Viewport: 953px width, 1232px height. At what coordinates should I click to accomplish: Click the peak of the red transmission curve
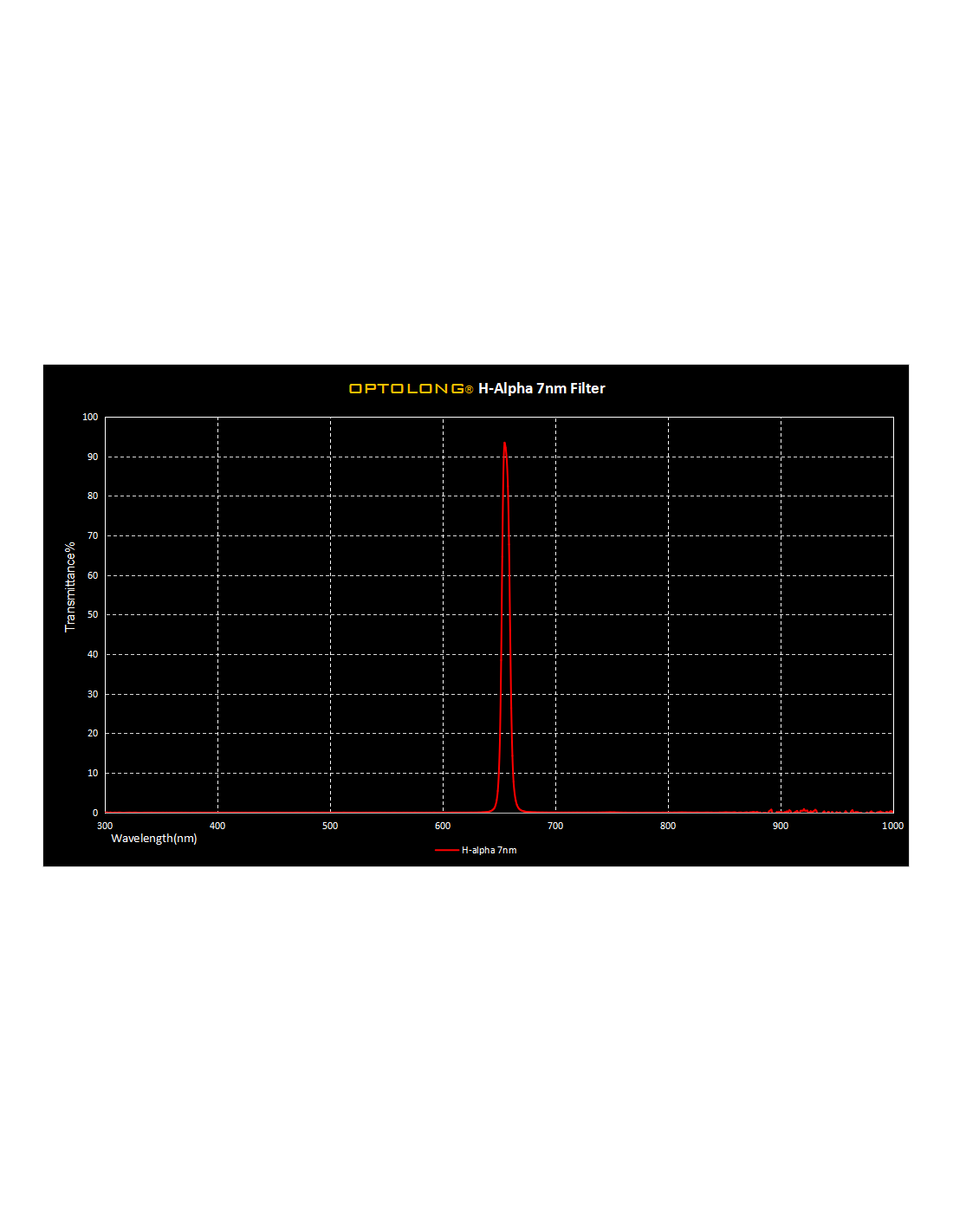pyautogui.click(x=504, y=444)
